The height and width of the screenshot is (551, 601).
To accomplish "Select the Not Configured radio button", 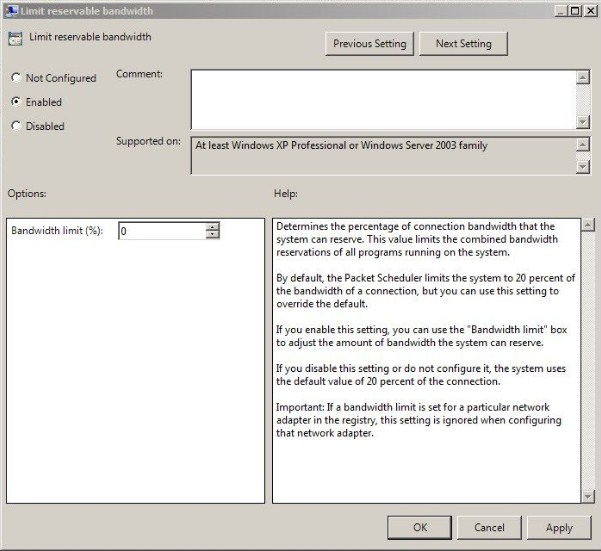I will 16,78.
